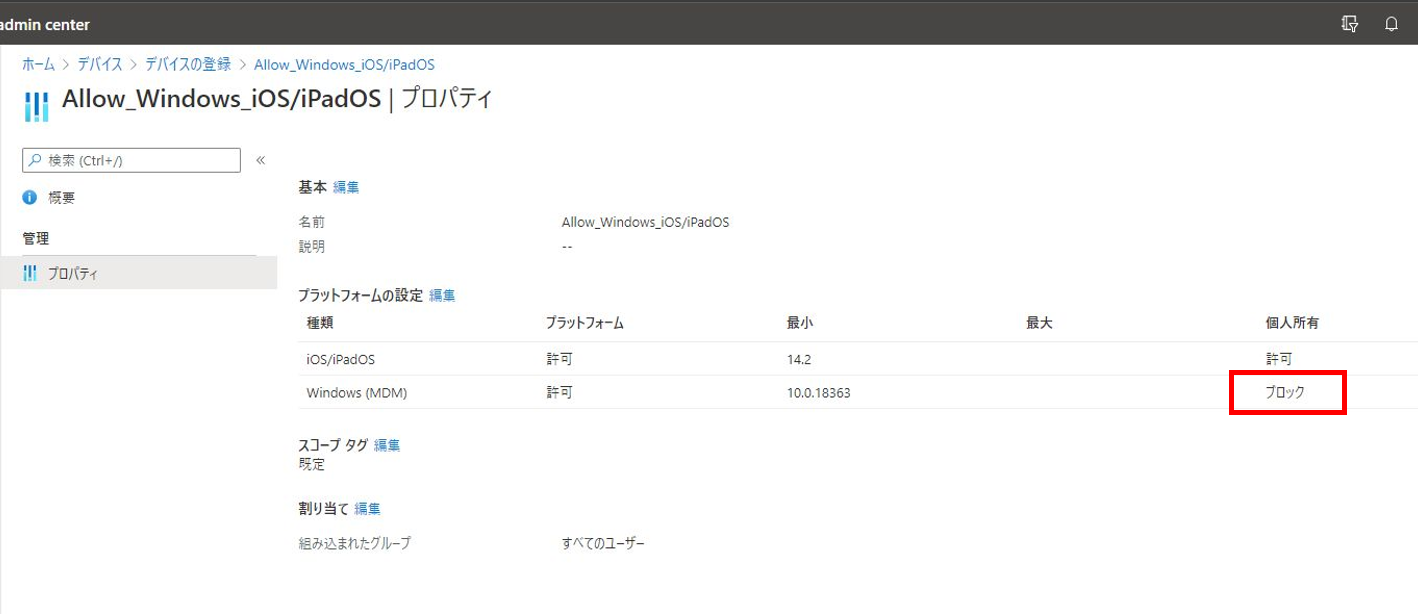Click the ブロック value for Windows (MDM) personal devices
Image resolution: width=1418 pixels, height=614 pixels.
(1287, 392)
